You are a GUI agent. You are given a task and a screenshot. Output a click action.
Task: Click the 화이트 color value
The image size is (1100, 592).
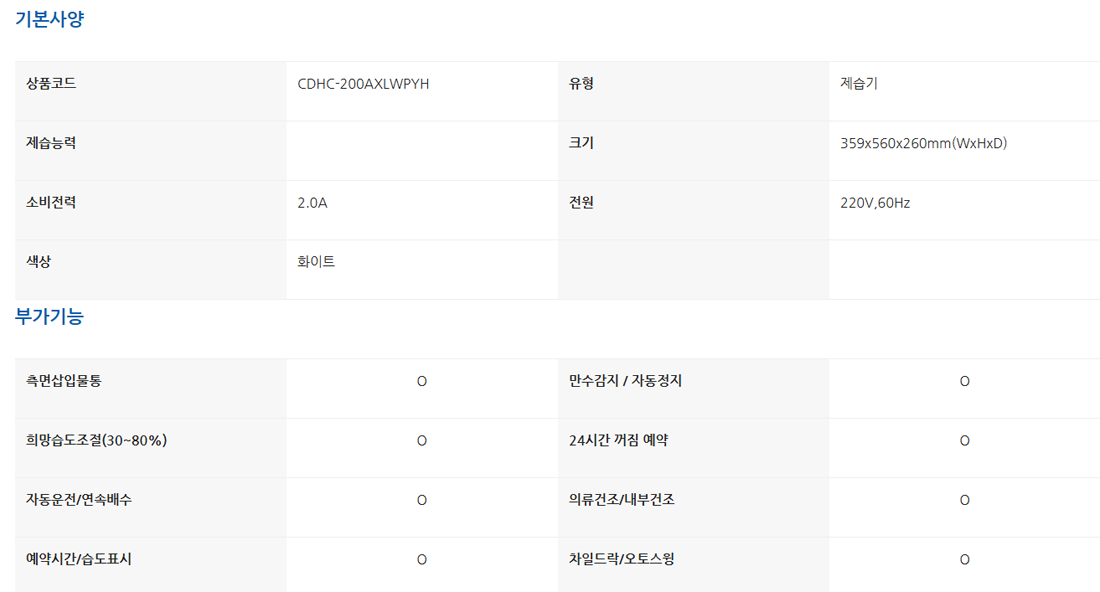pos(316,262)
